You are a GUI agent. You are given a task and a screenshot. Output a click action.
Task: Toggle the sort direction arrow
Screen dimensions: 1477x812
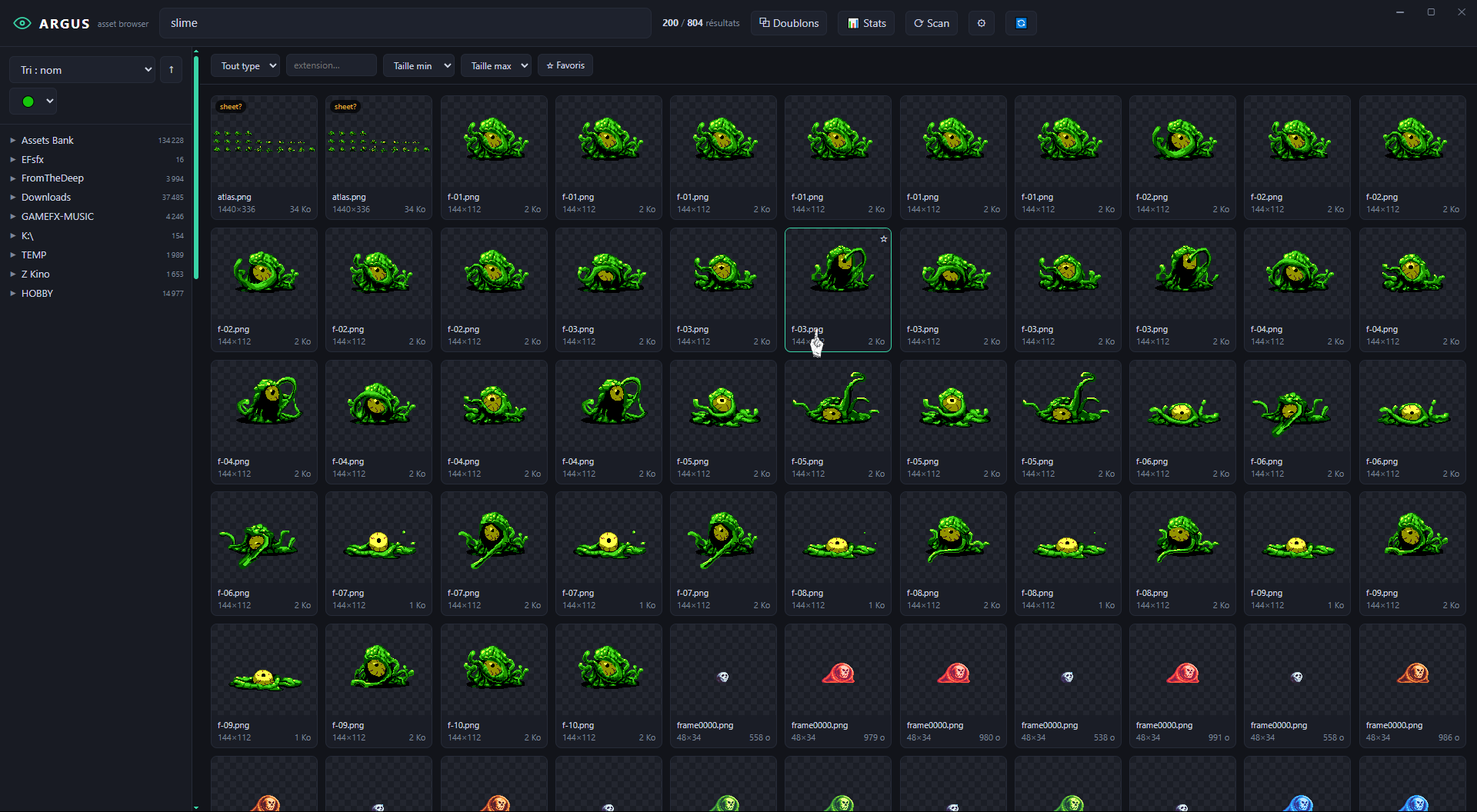(x=171, y=70)
